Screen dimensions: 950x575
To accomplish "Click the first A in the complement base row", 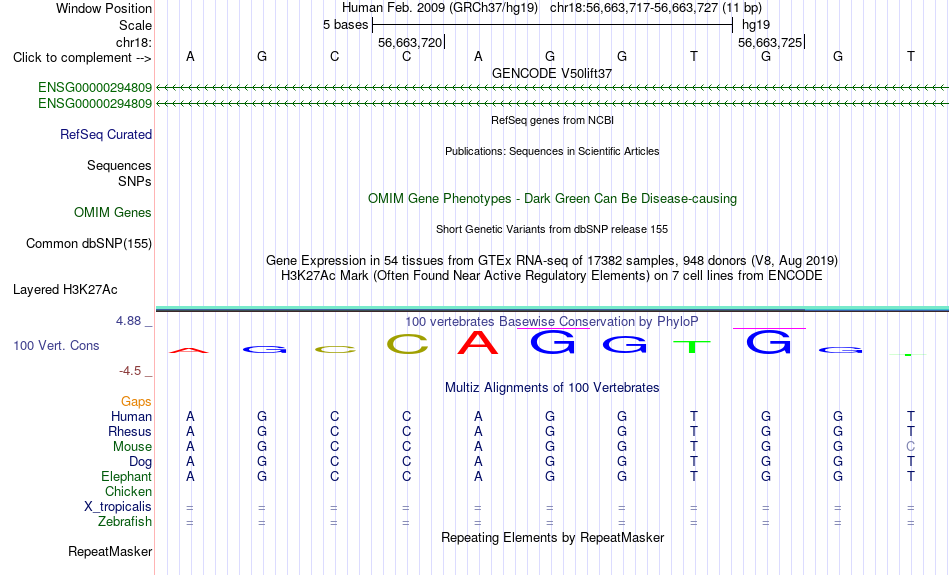I will (190, 56).
